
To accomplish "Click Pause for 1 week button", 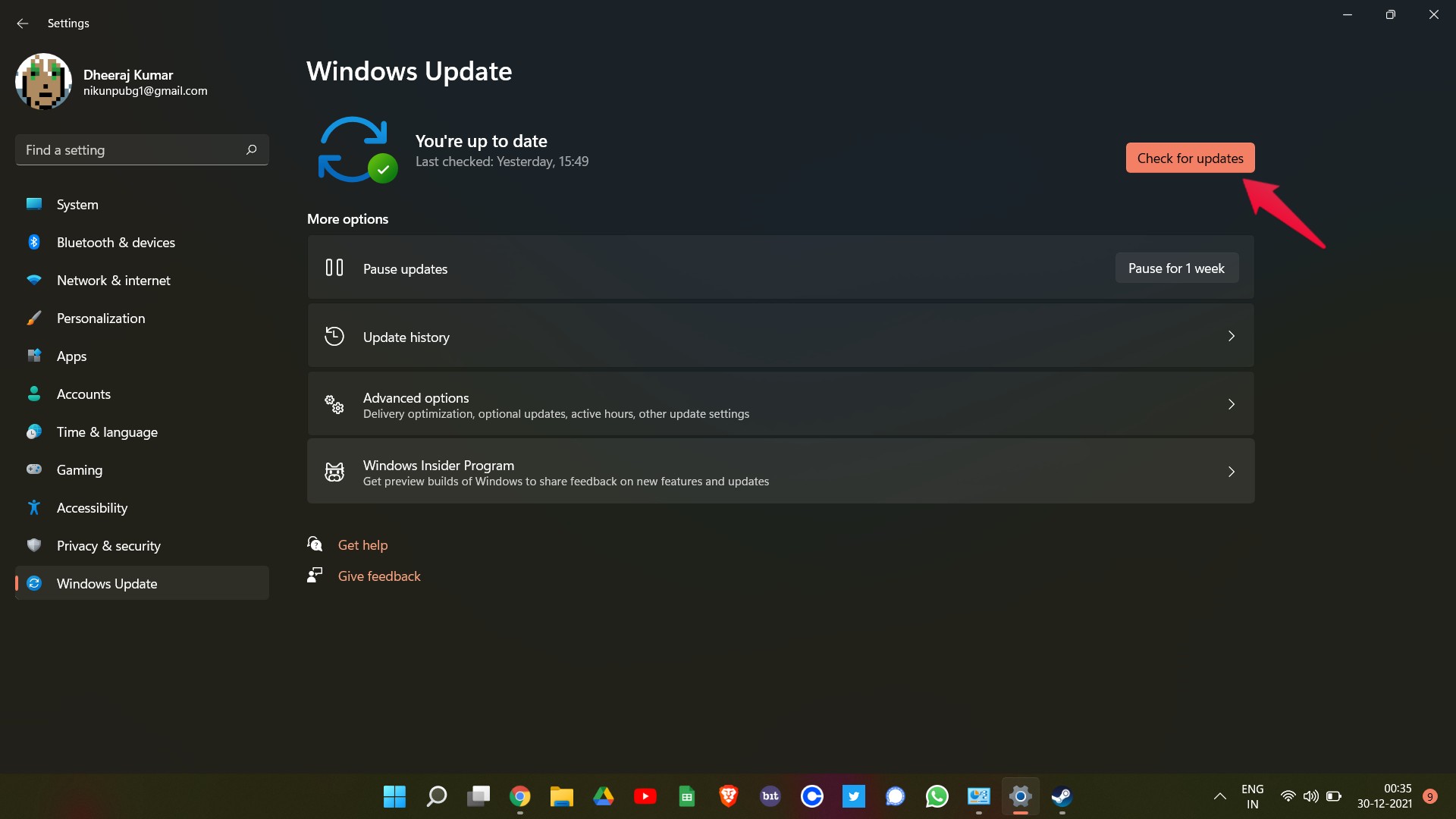I will (x=1176, y=267).
